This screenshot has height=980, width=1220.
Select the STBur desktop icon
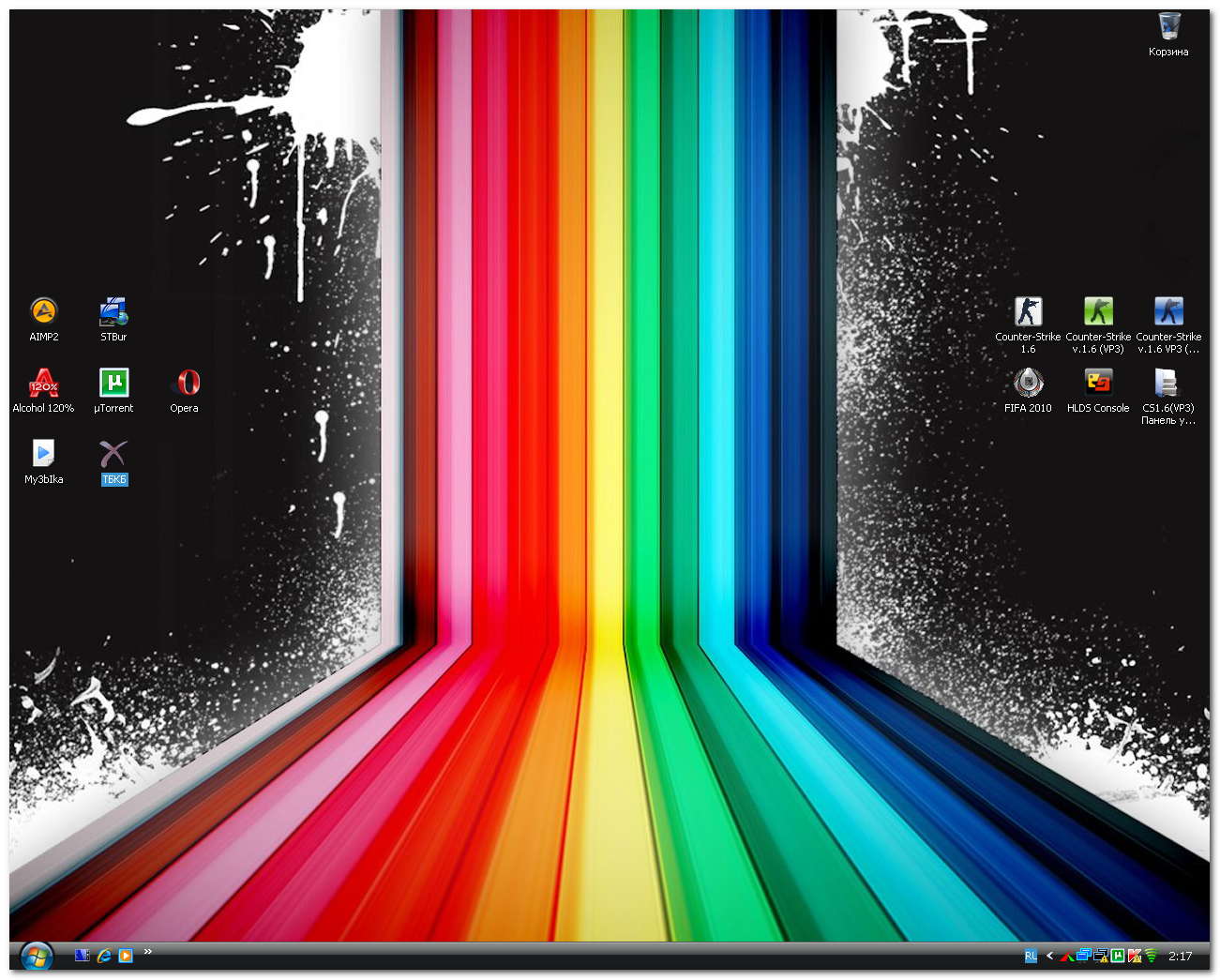coord(113,311)
